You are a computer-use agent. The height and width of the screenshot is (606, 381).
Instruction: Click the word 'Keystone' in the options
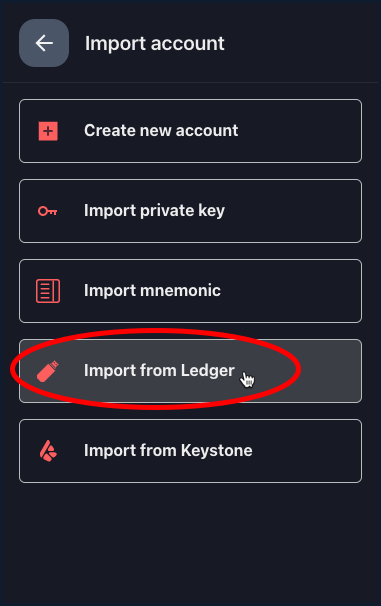pyautogui.click(x=216, y=451)
